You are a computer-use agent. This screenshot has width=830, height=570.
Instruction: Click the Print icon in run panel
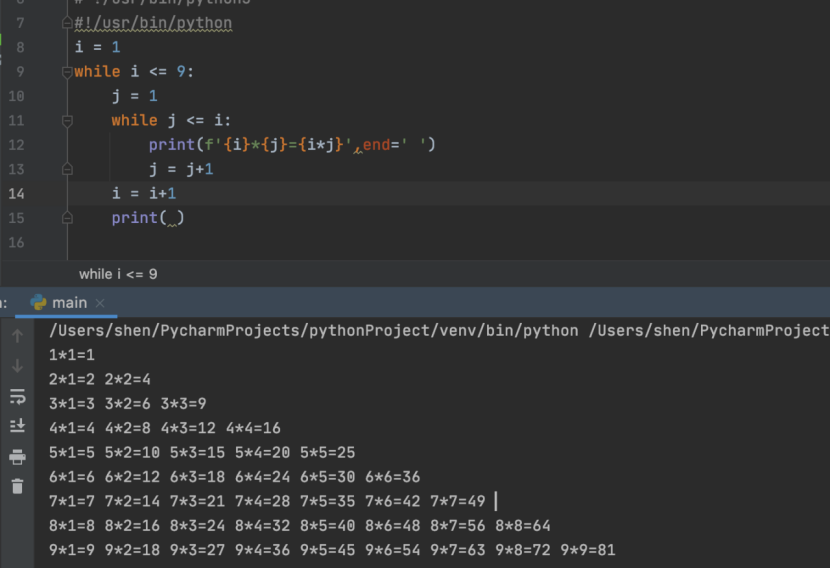tap(17, 457)
